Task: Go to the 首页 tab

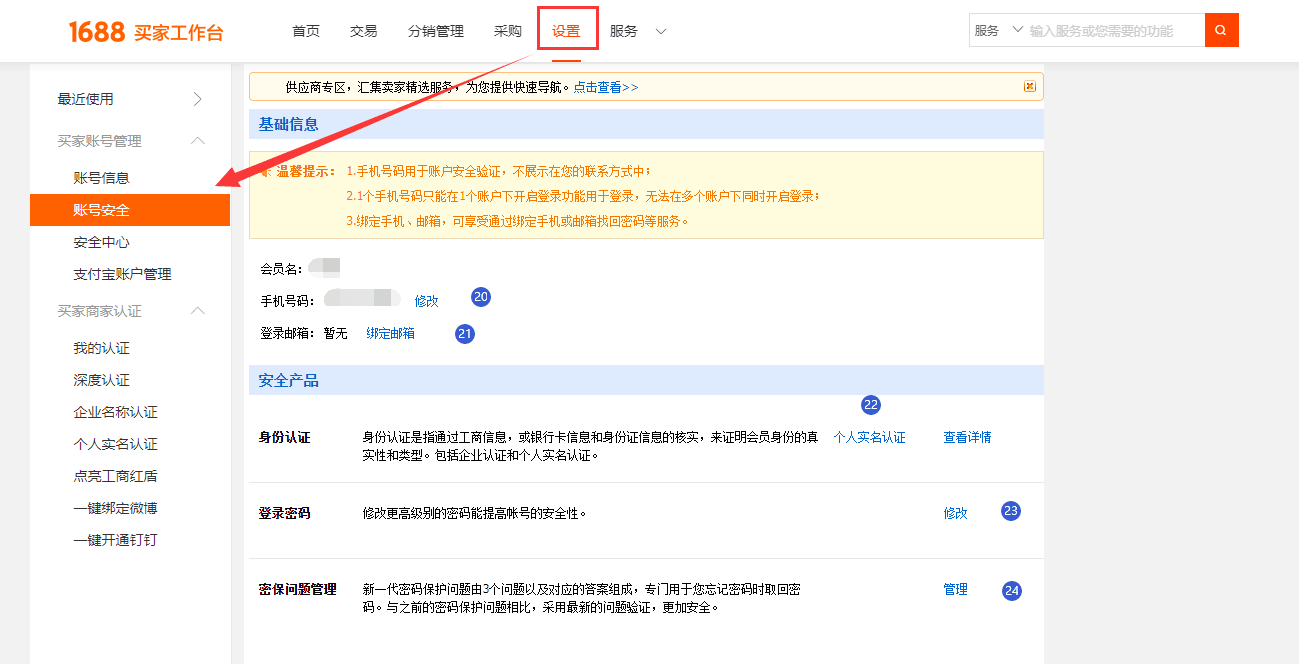Action: pos(305,30)
